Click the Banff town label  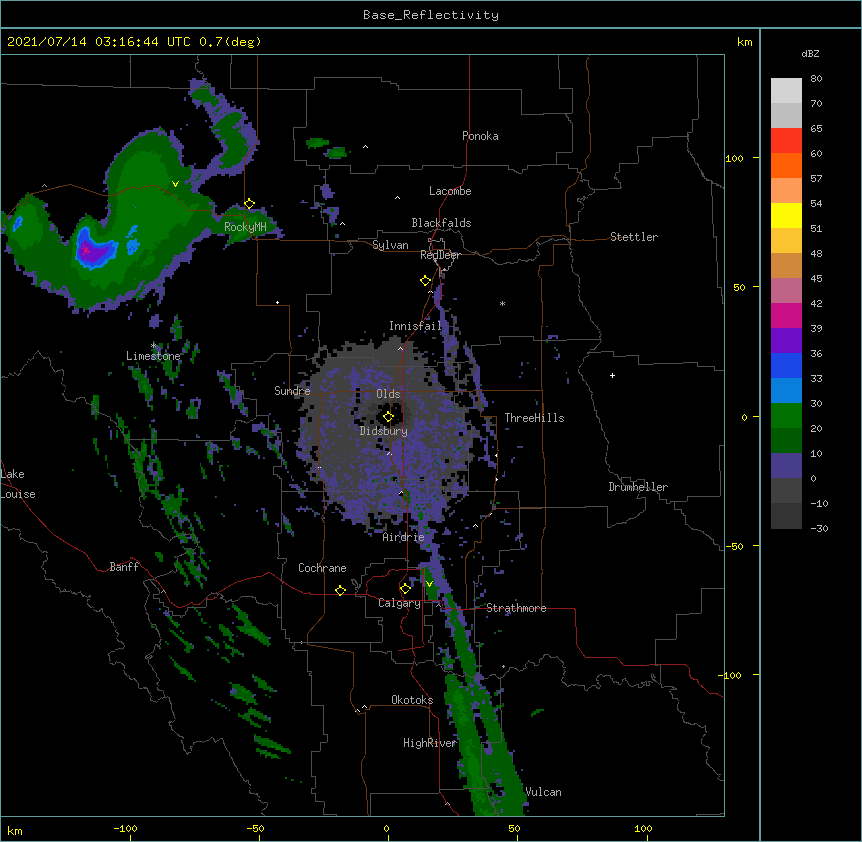[124, 567]
